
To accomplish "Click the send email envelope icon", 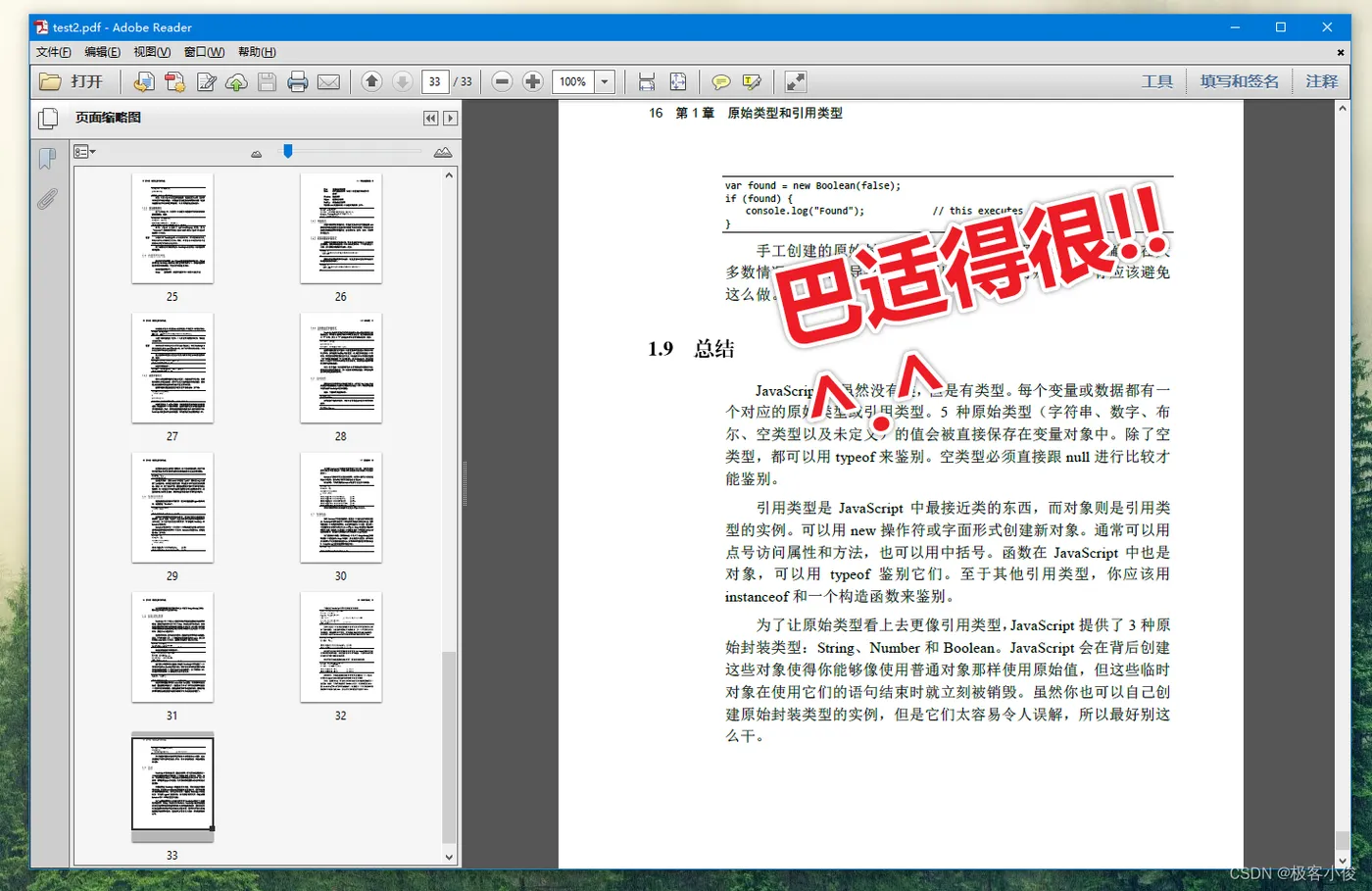I will coord(329,82).
